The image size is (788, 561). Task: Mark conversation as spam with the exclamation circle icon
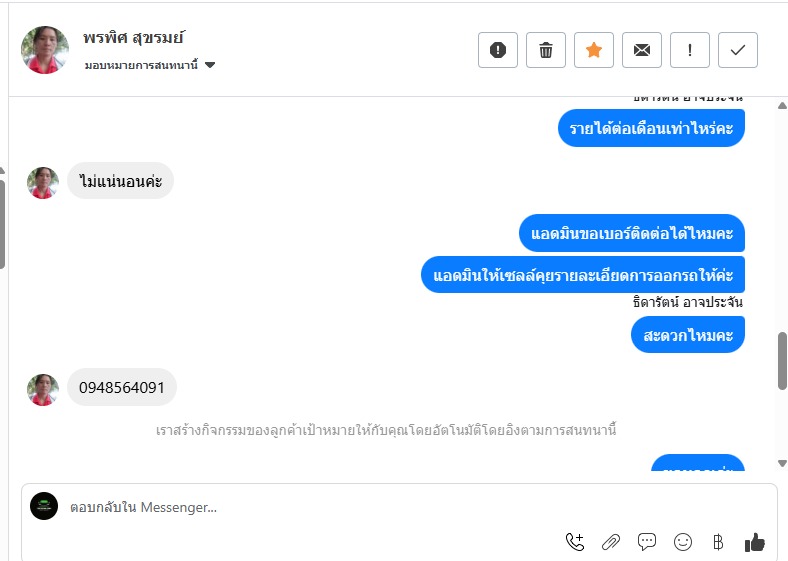498,50
